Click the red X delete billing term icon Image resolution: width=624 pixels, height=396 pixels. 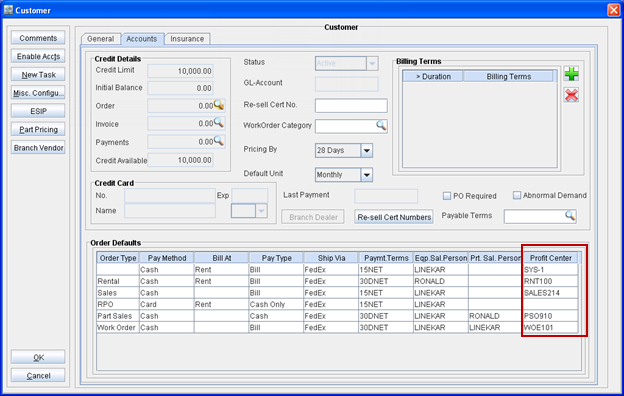571,95
